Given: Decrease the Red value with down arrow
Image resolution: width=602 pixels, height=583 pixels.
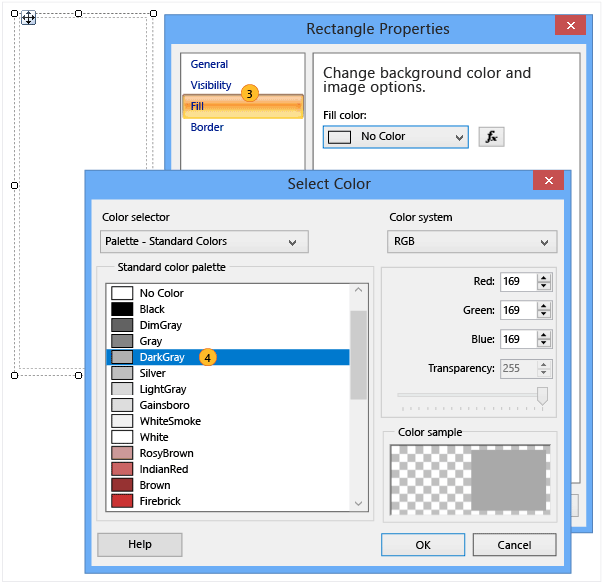Looking at the screenshot, I should point(544,286).
